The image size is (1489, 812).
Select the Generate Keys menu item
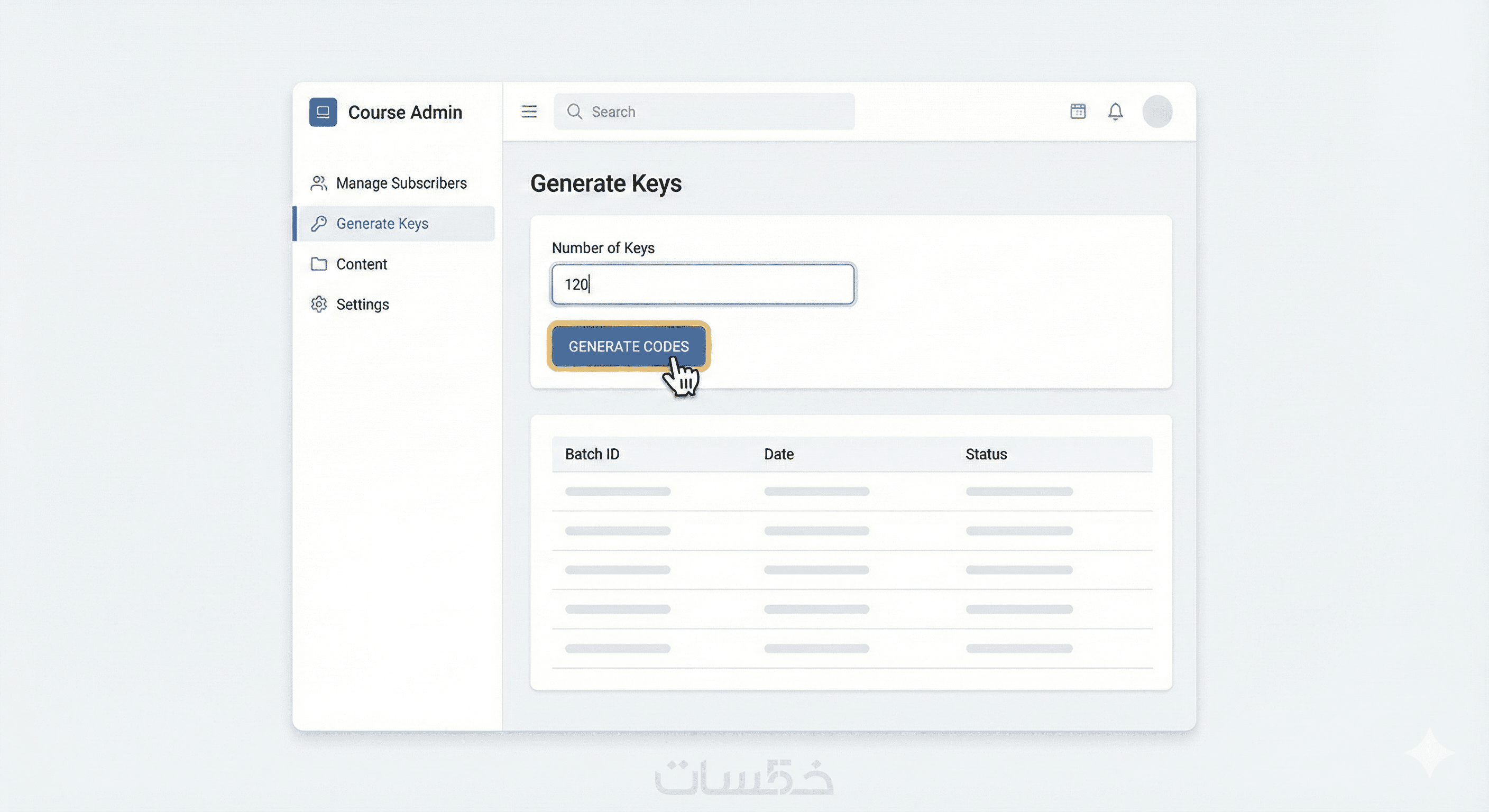tap(382, 224)
